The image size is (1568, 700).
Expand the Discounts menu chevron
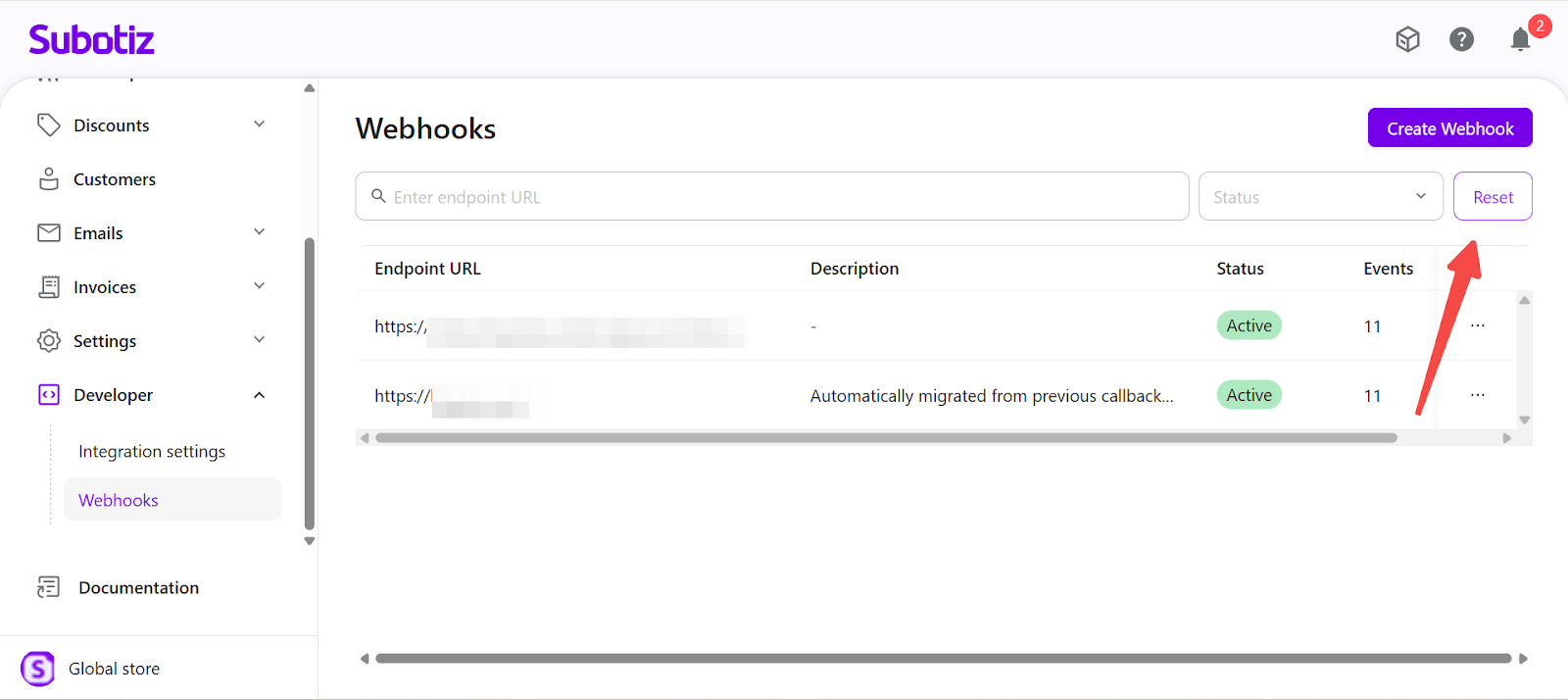259,125
